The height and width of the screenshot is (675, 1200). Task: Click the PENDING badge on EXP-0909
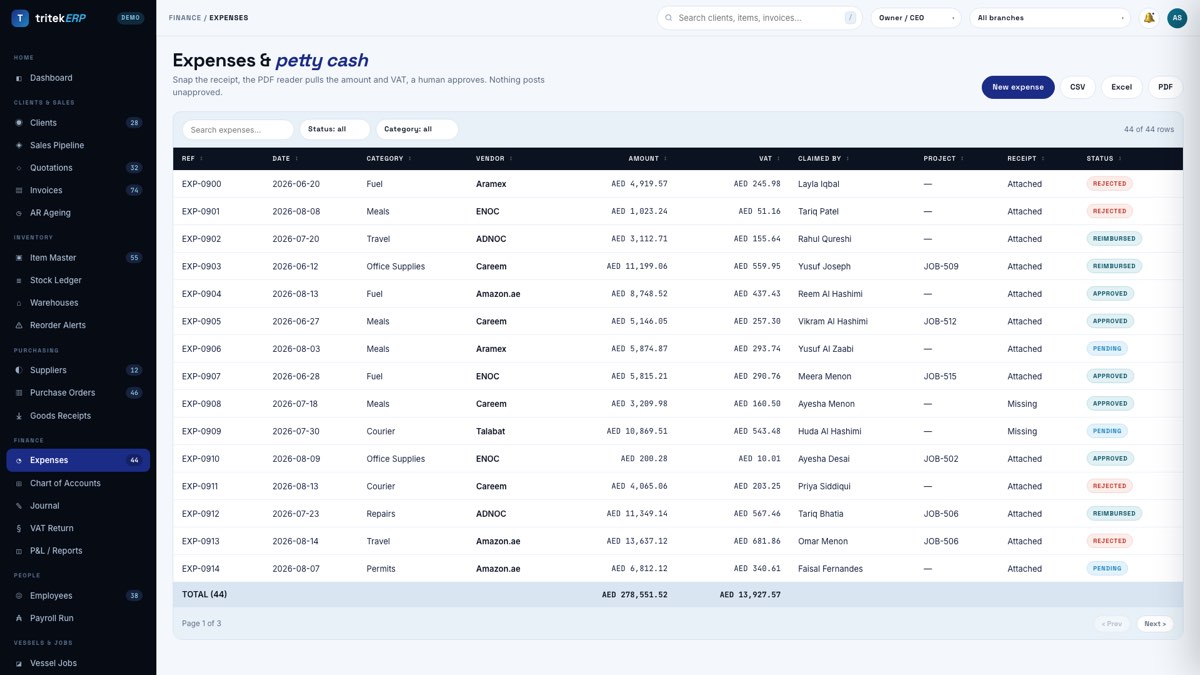1107,431
